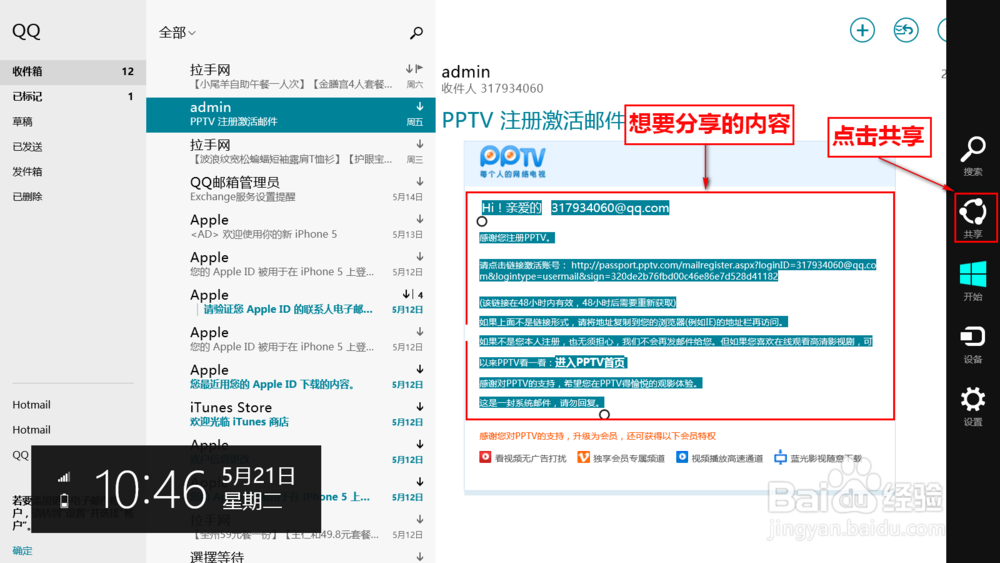This screenshot has width=1000, height=563.
Task: Click the 看视频无广告打扰 privilege icon
Action: pyautogui.click(x=485, y=457)
